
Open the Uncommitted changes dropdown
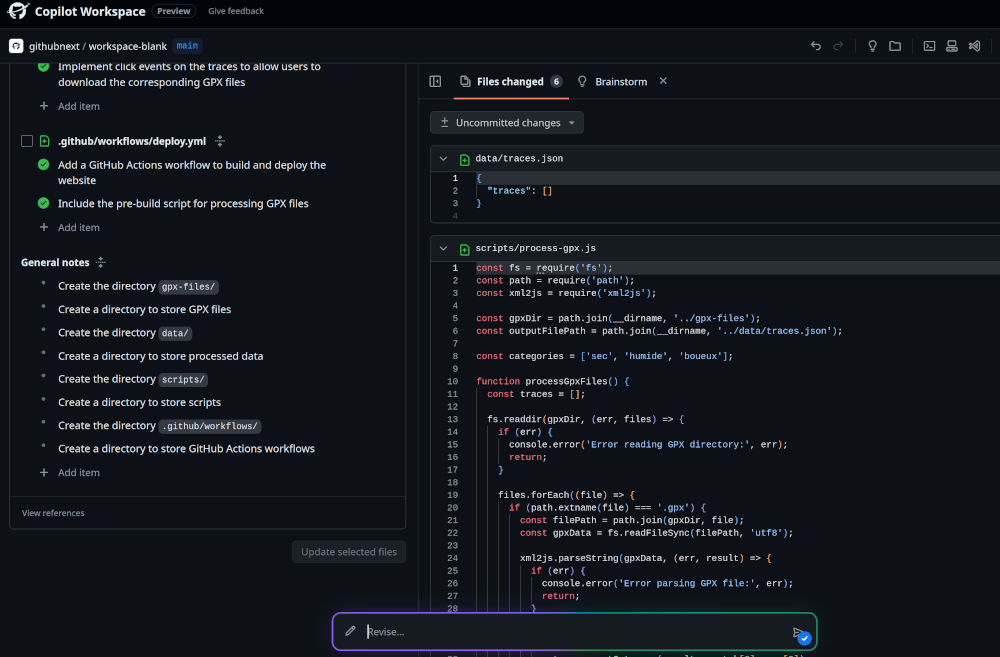(x=507, y=122)
